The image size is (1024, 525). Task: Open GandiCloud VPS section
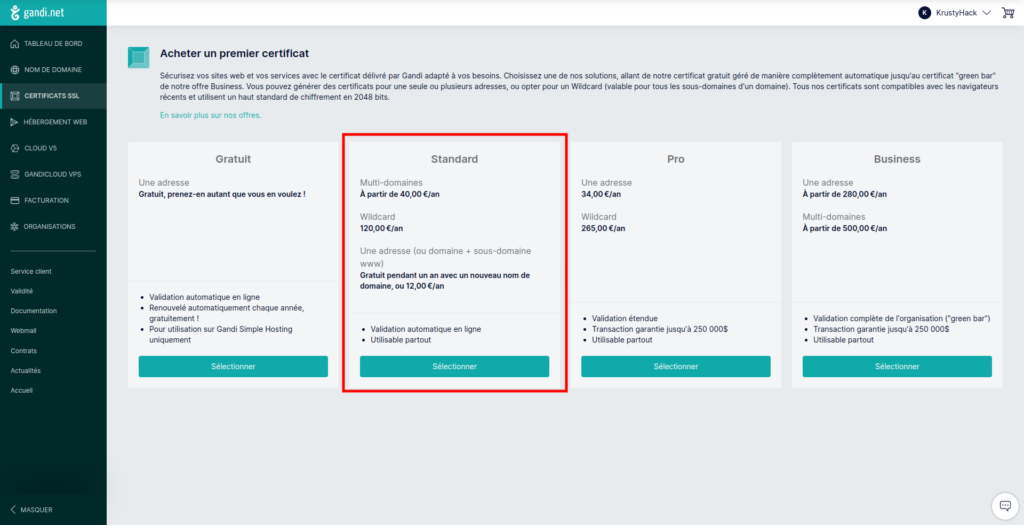pyautogui.click(x=53, y=174)
